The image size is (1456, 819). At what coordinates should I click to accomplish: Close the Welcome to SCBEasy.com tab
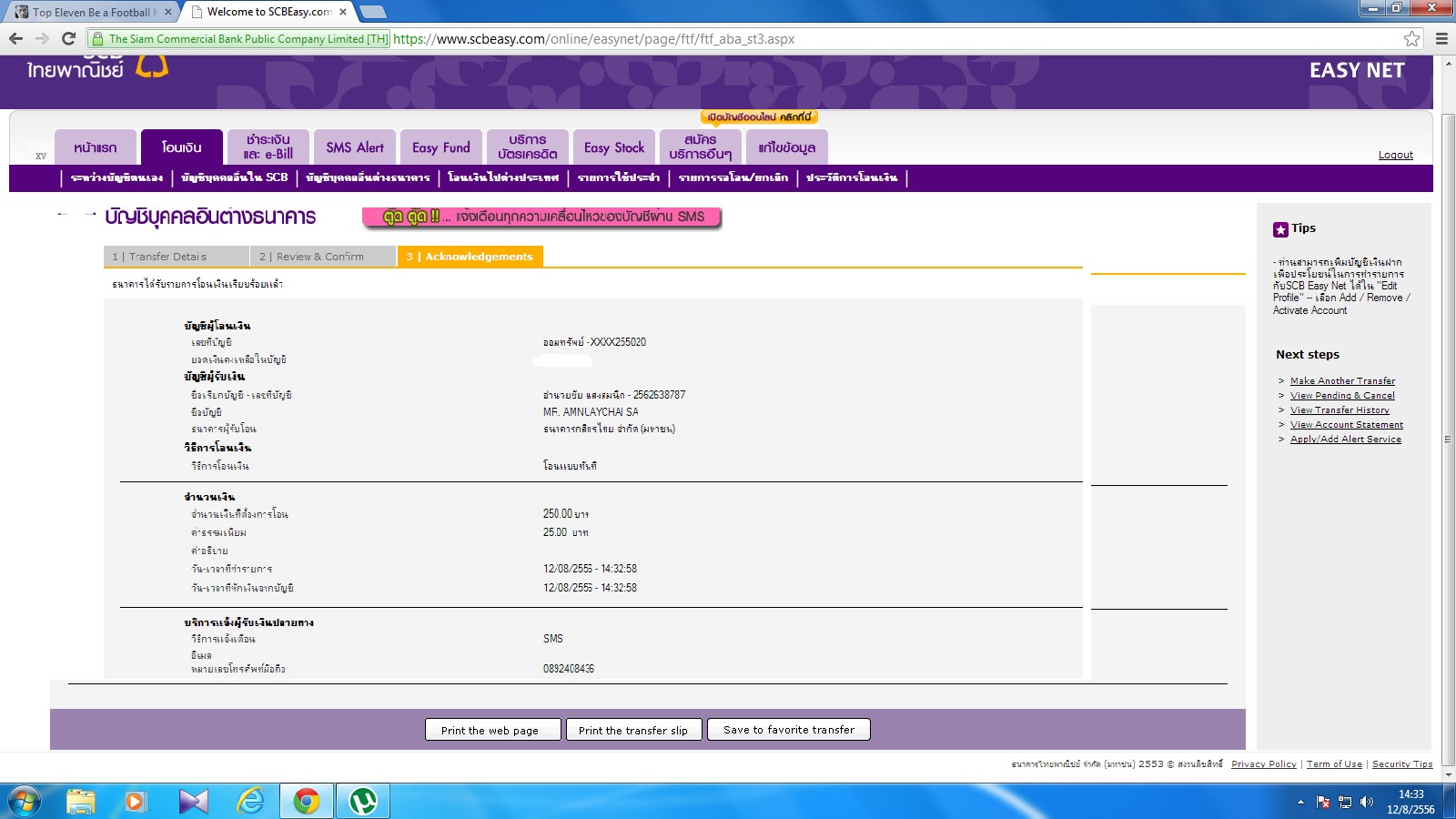(343, 12)
